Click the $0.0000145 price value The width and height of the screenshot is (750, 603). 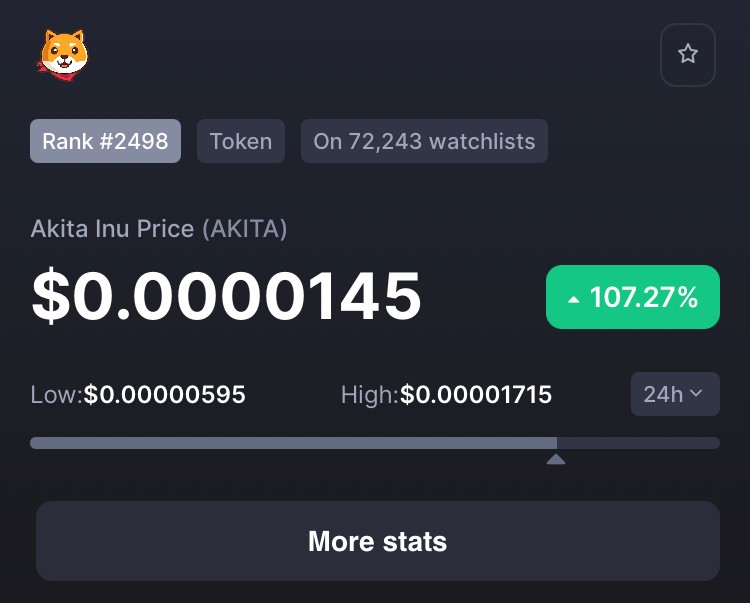(226, 296)
